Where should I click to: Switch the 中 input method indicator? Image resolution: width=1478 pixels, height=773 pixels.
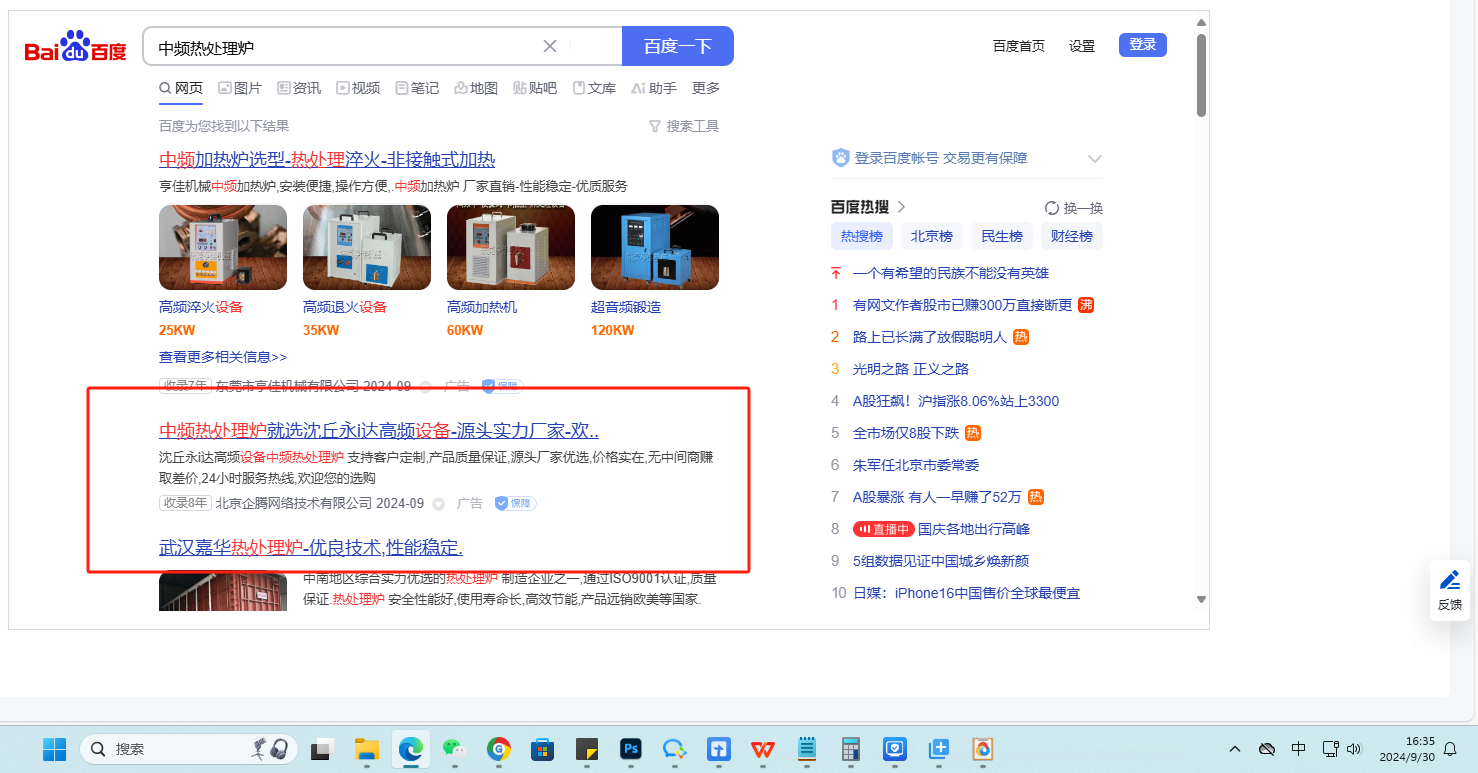(x=1299, y=749)
